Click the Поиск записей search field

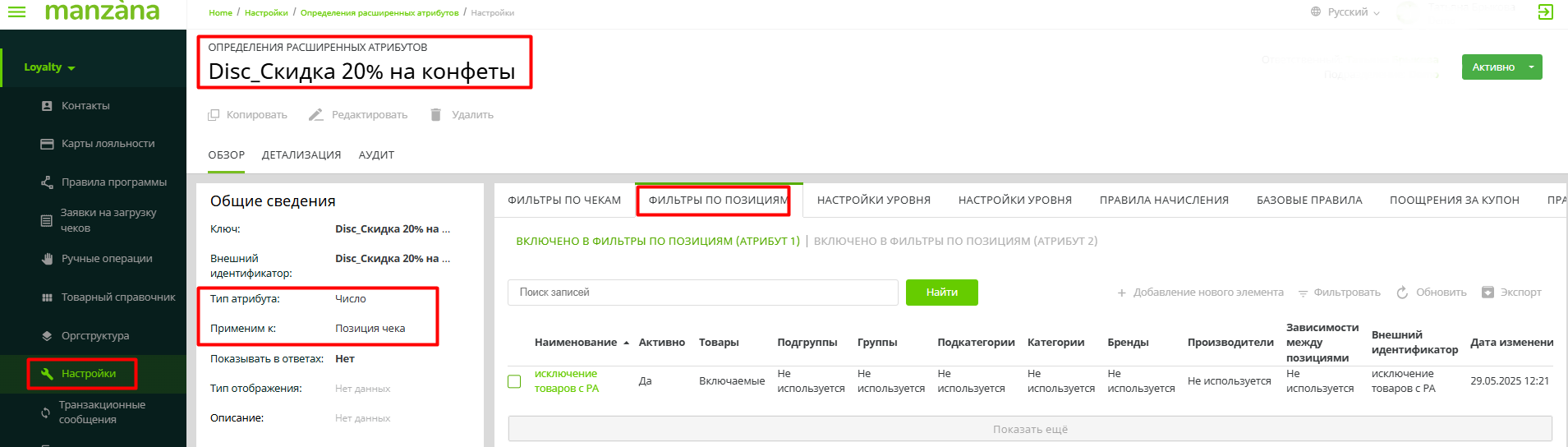click(702, 293)
